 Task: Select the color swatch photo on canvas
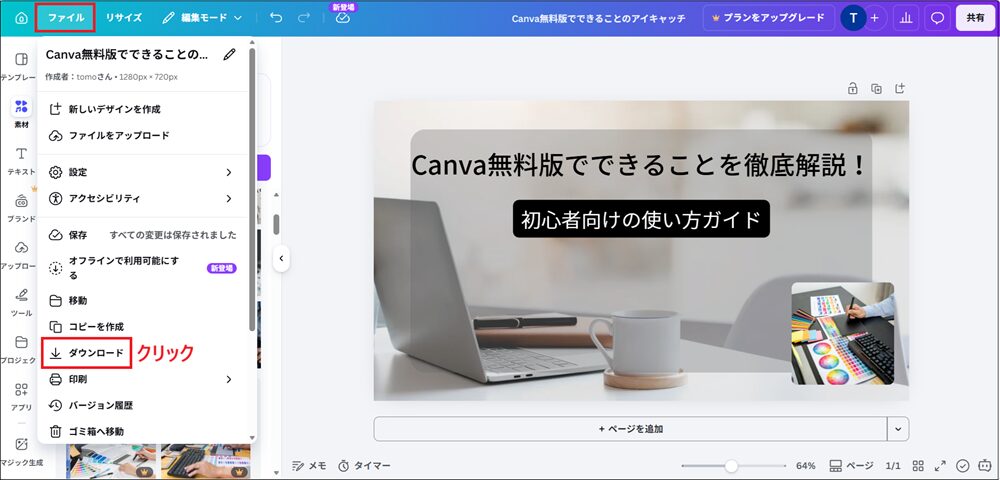(x=842, y=334)
